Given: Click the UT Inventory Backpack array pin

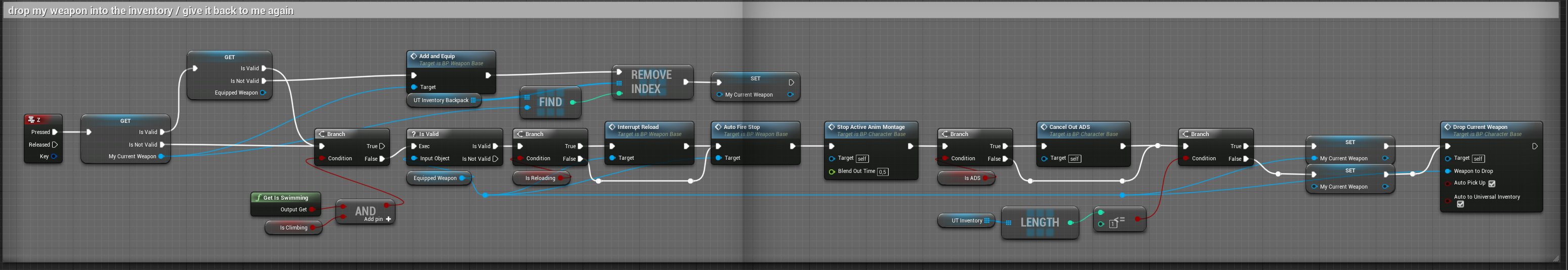Looking at the screenshot, I should (473, 100).
